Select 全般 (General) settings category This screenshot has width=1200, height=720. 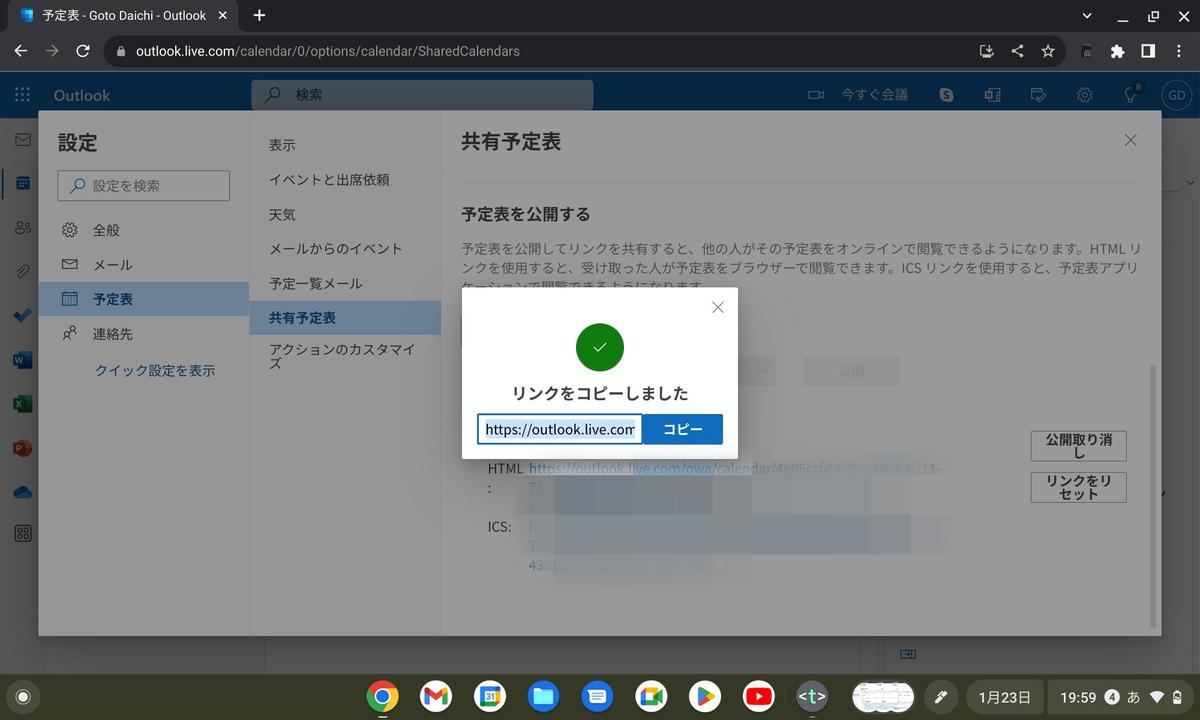[144, 230]
